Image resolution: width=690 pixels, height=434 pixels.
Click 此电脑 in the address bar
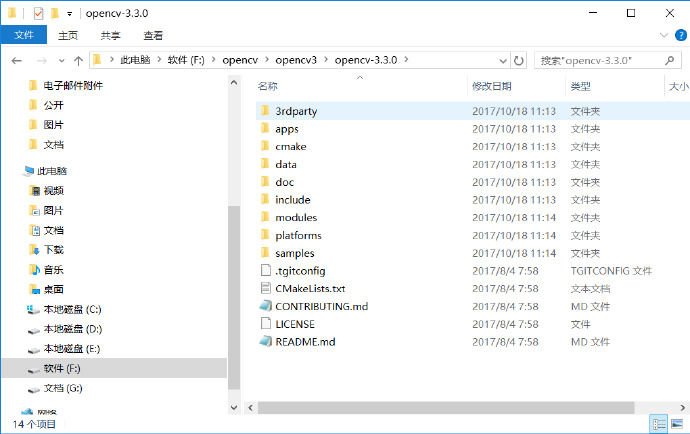tap(135, 60)
